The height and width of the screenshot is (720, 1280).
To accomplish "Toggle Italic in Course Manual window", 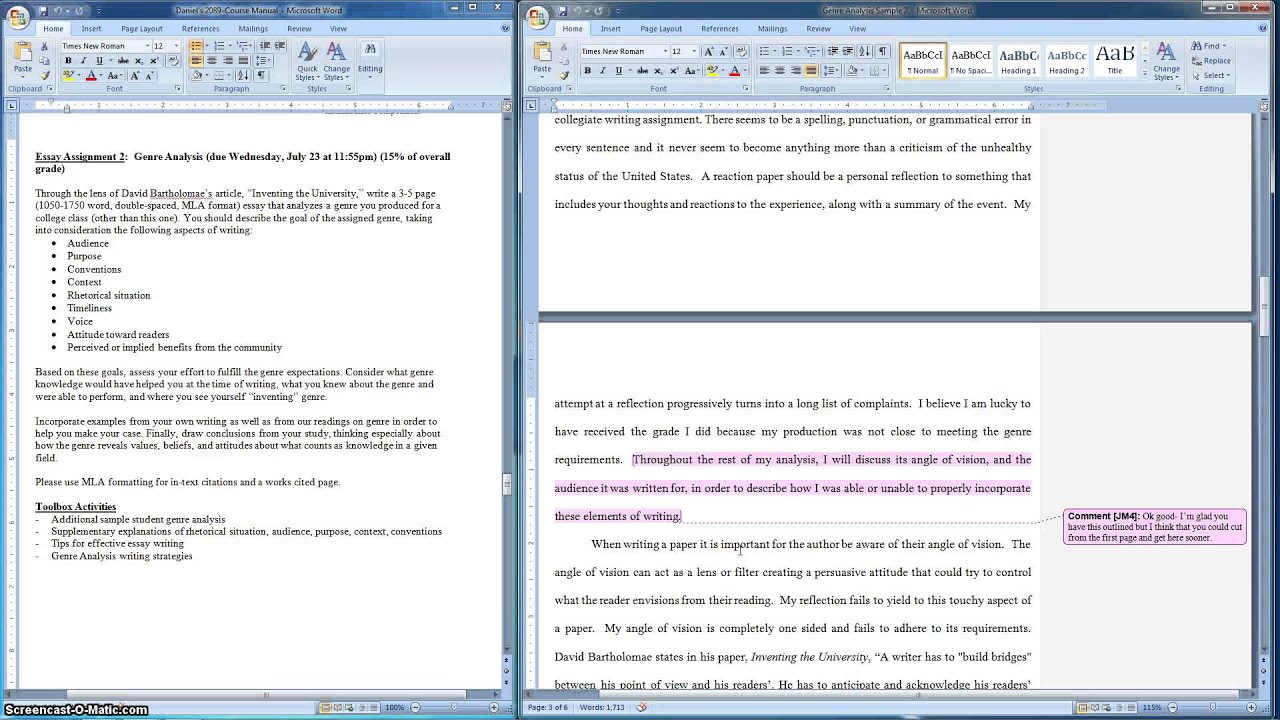I will [x=83, y=61].
